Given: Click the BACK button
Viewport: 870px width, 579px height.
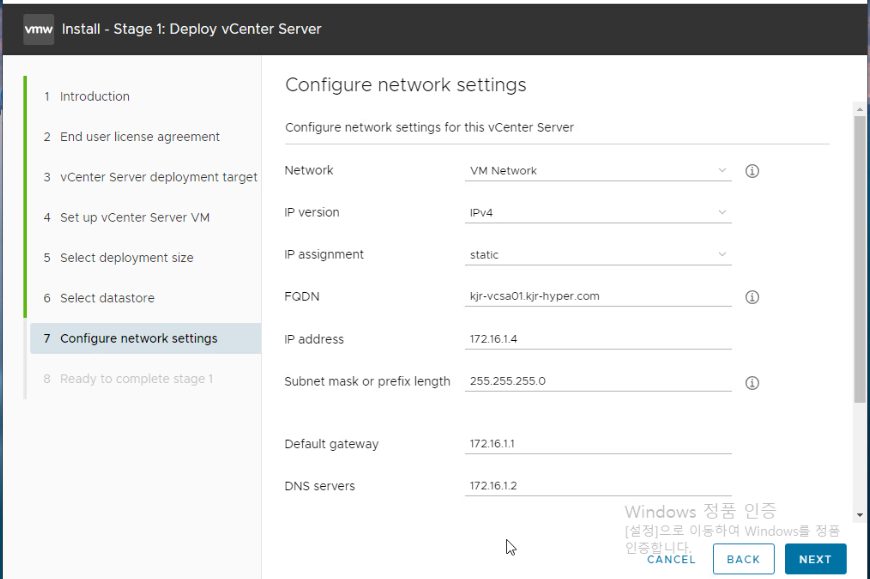Looking at the screenshot, I should click(743, 559).
